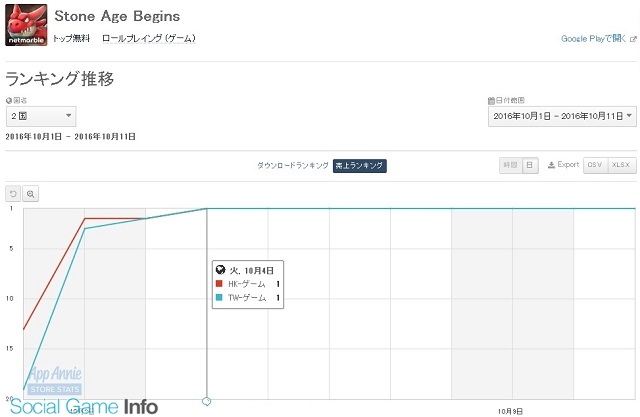Open the date range dropdown
The height and width of the screenshot is (417, 640).
[562, 116]
